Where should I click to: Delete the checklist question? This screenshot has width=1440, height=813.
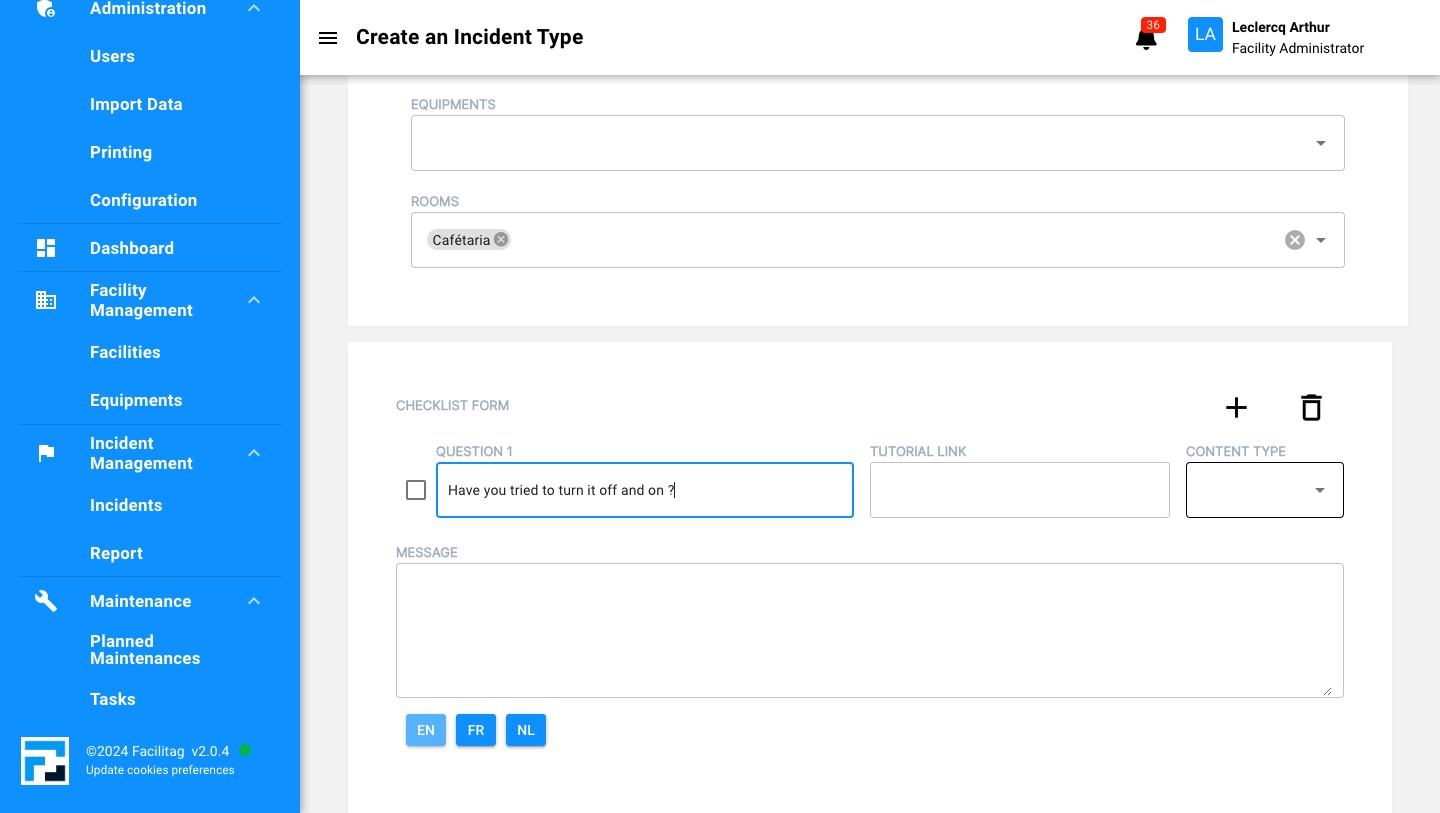tap(1311, 407)
